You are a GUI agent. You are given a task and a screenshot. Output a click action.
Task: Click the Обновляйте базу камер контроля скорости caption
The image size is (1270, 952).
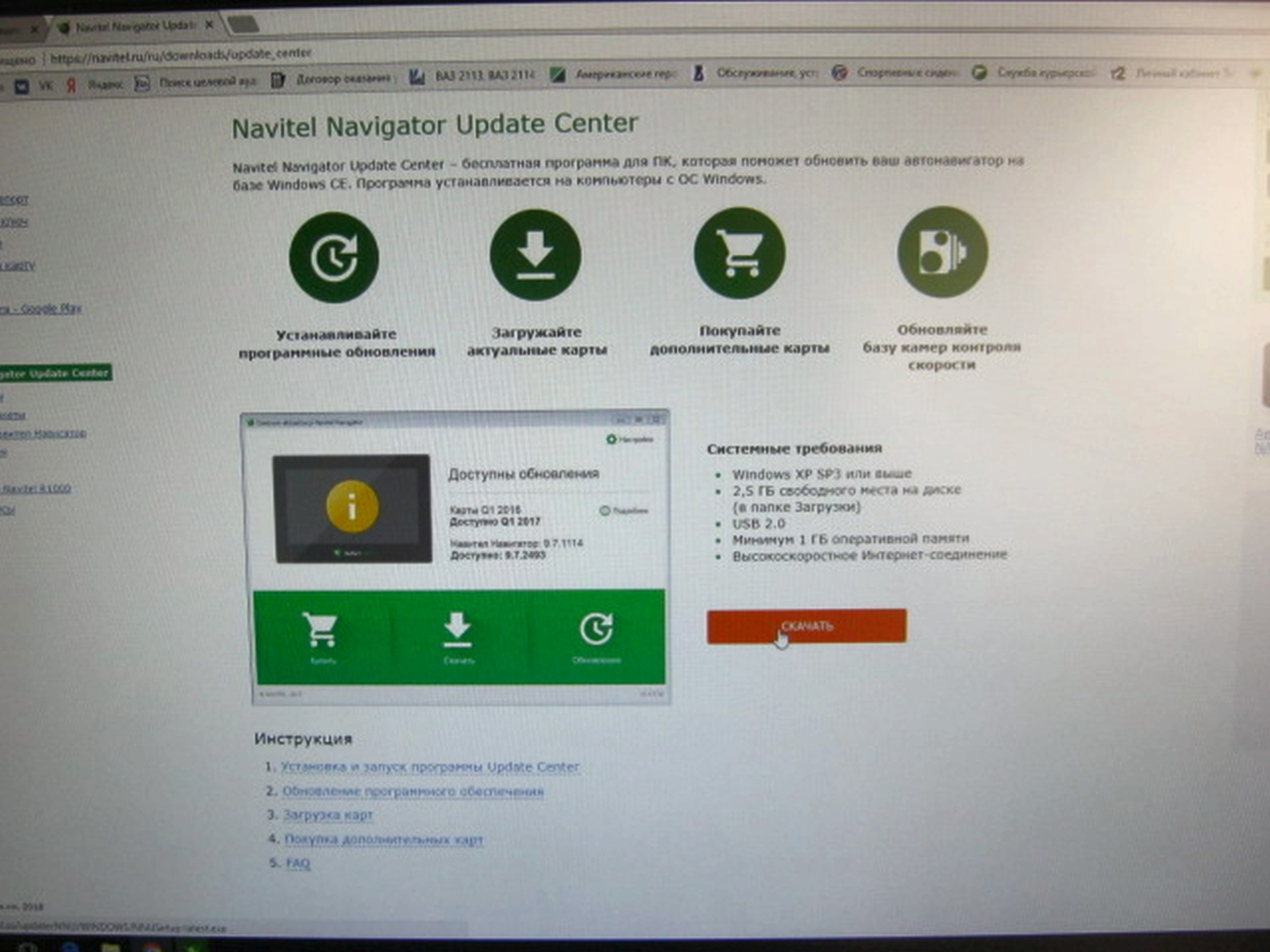942,347
